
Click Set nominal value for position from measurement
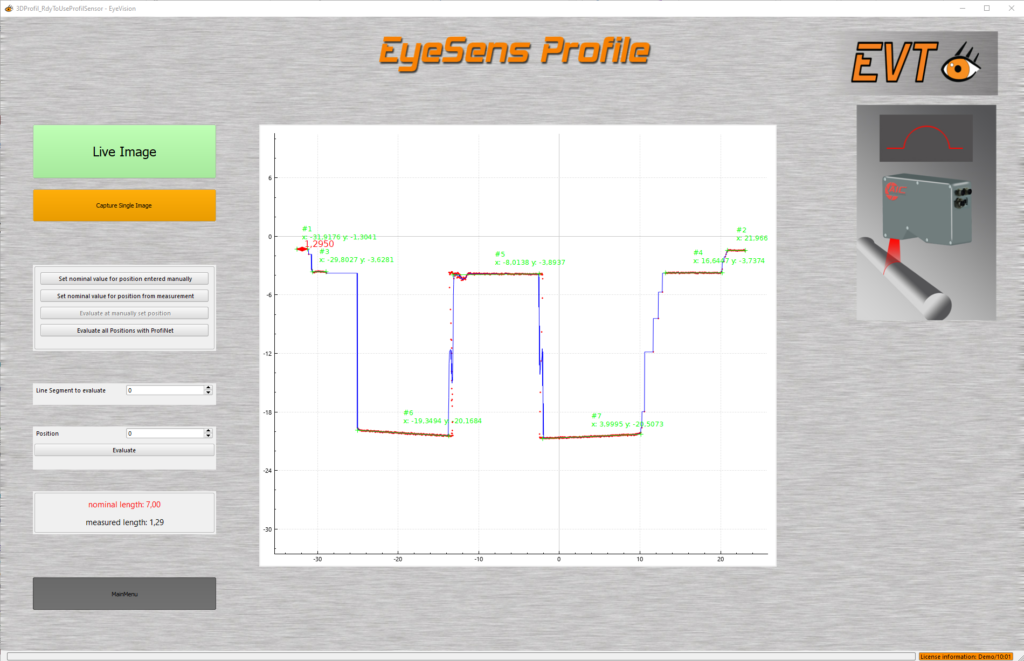(x=124, y=295)
